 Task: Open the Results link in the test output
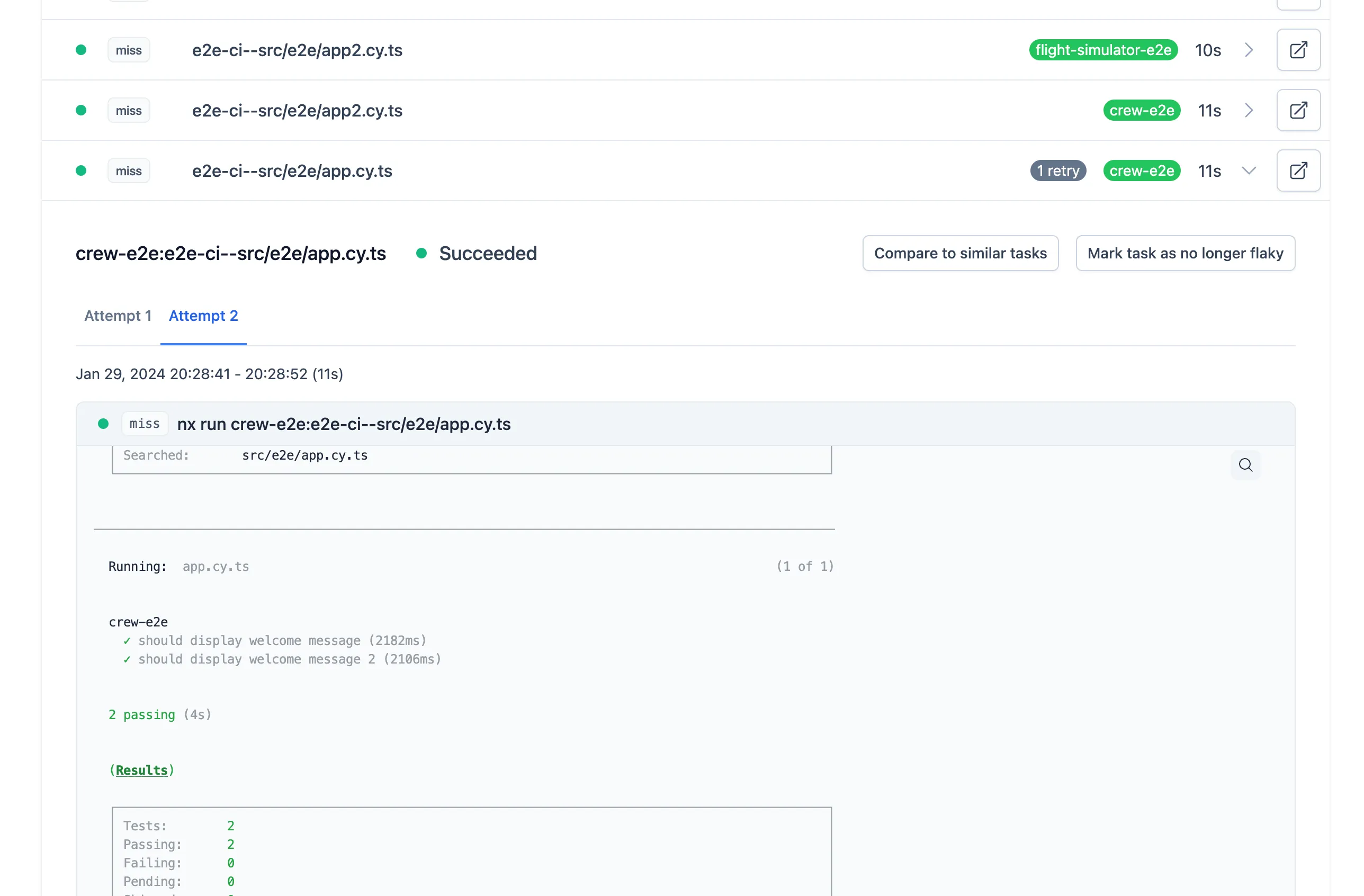(x=141, y=770)
